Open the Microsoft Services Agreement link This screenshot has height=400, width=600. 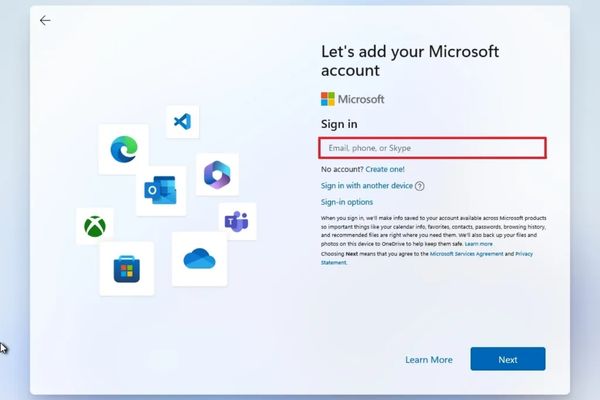tap(466, 254)
